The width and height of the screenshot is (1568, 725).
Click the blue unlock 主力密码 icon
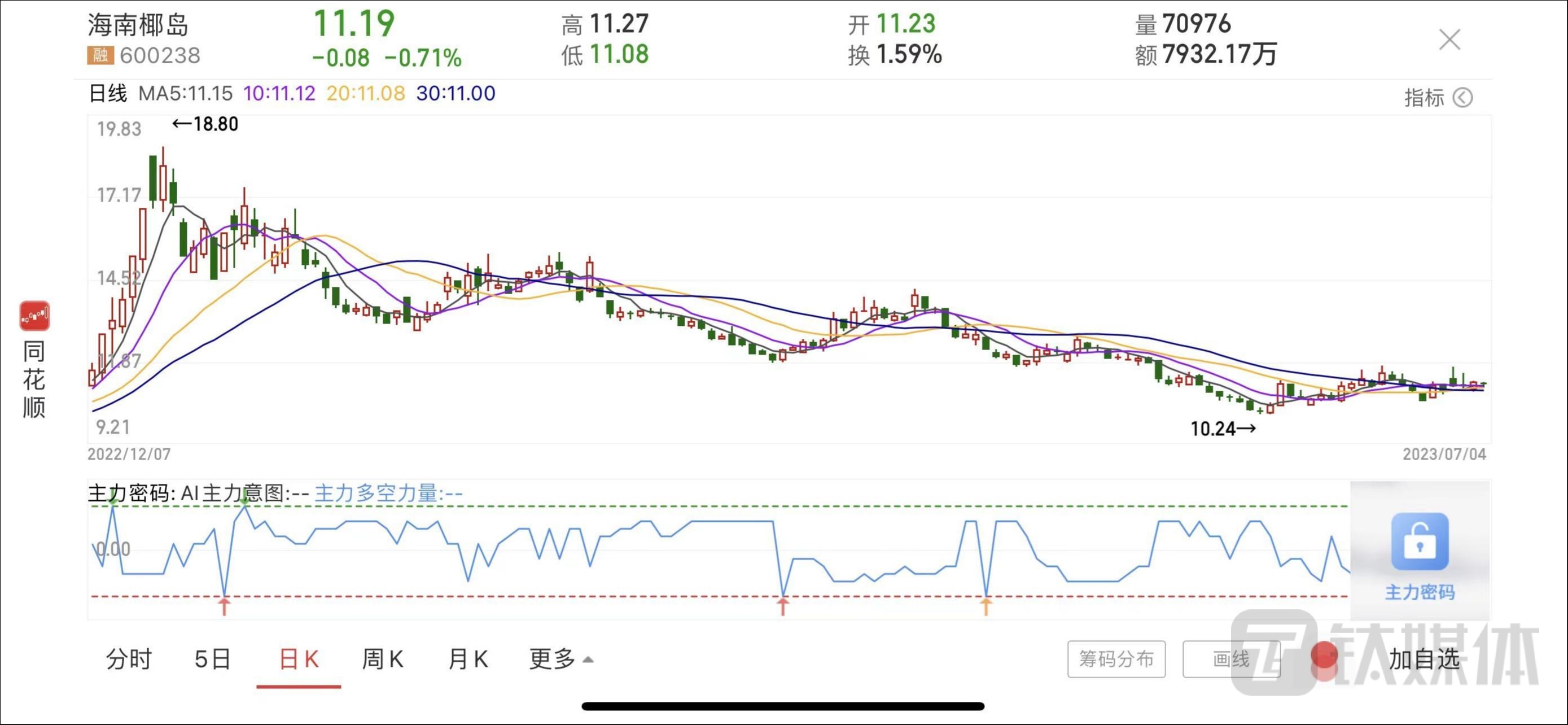point(1420,541)
